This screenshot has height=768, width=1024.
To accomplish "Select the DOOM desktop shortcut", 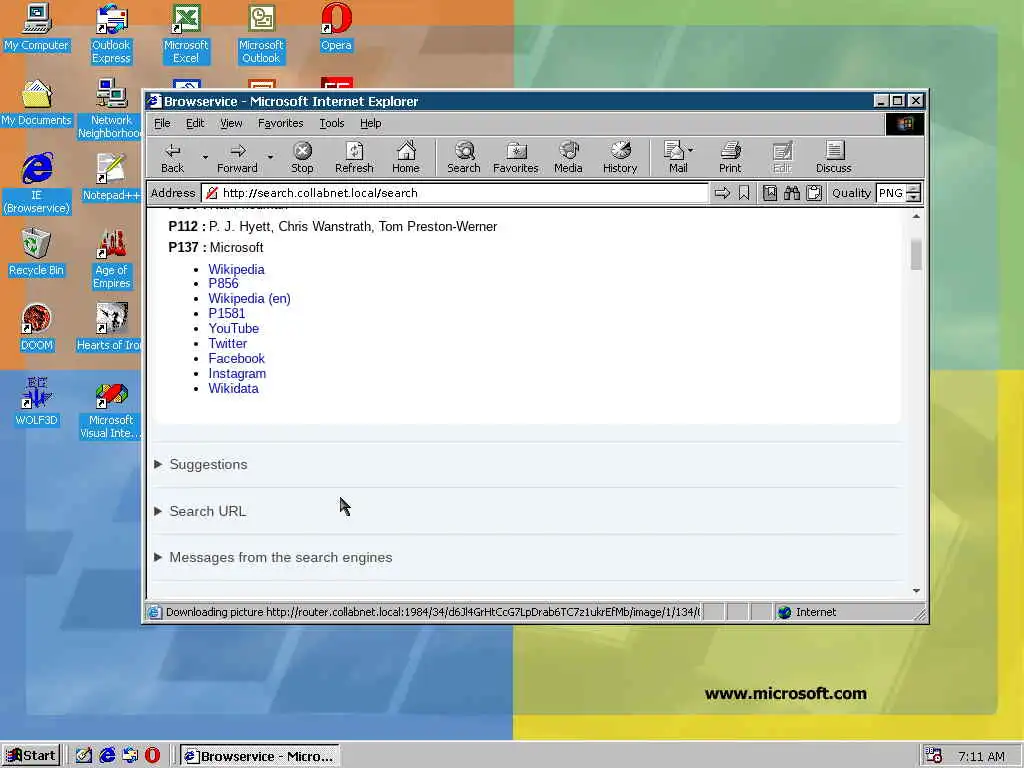I will pyautogui.click(x=37, y=328).
